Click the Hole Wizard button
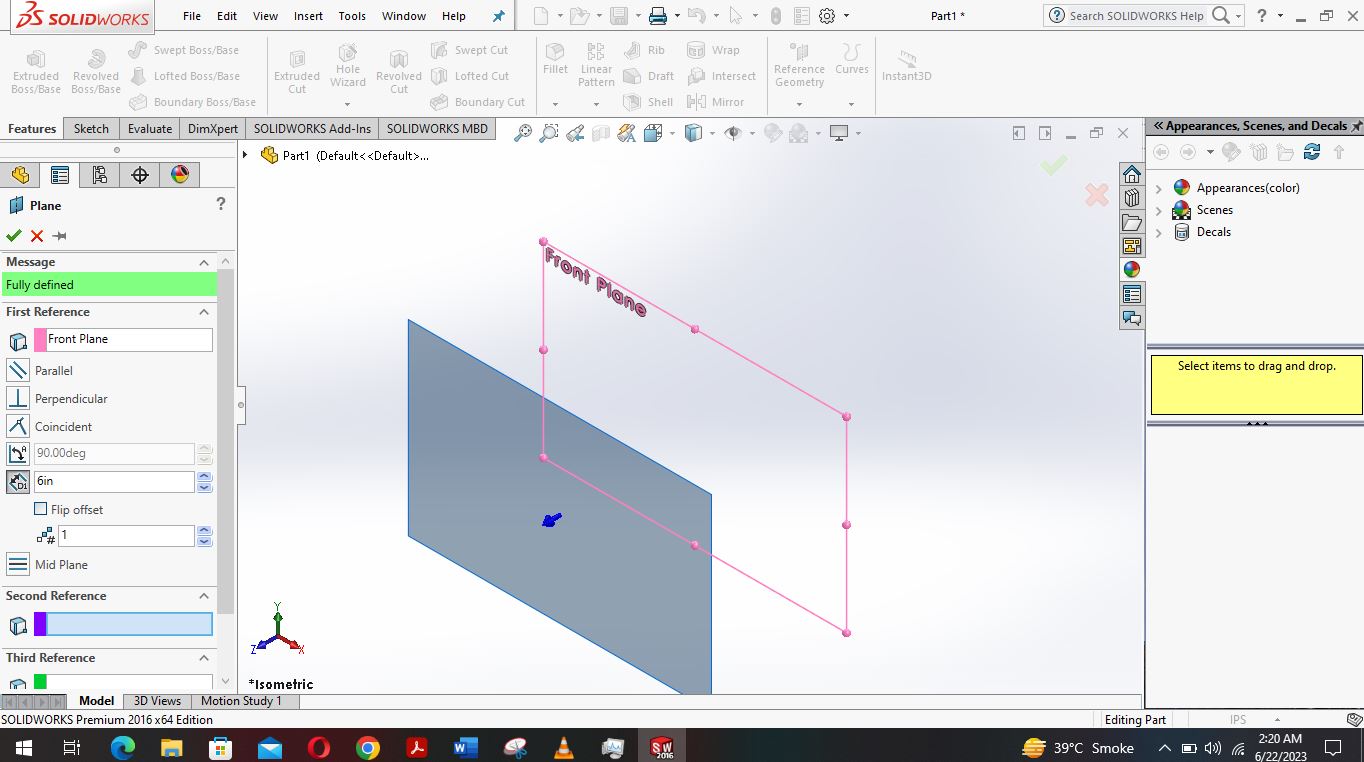1364x762 pixels. tap(348, 68)
